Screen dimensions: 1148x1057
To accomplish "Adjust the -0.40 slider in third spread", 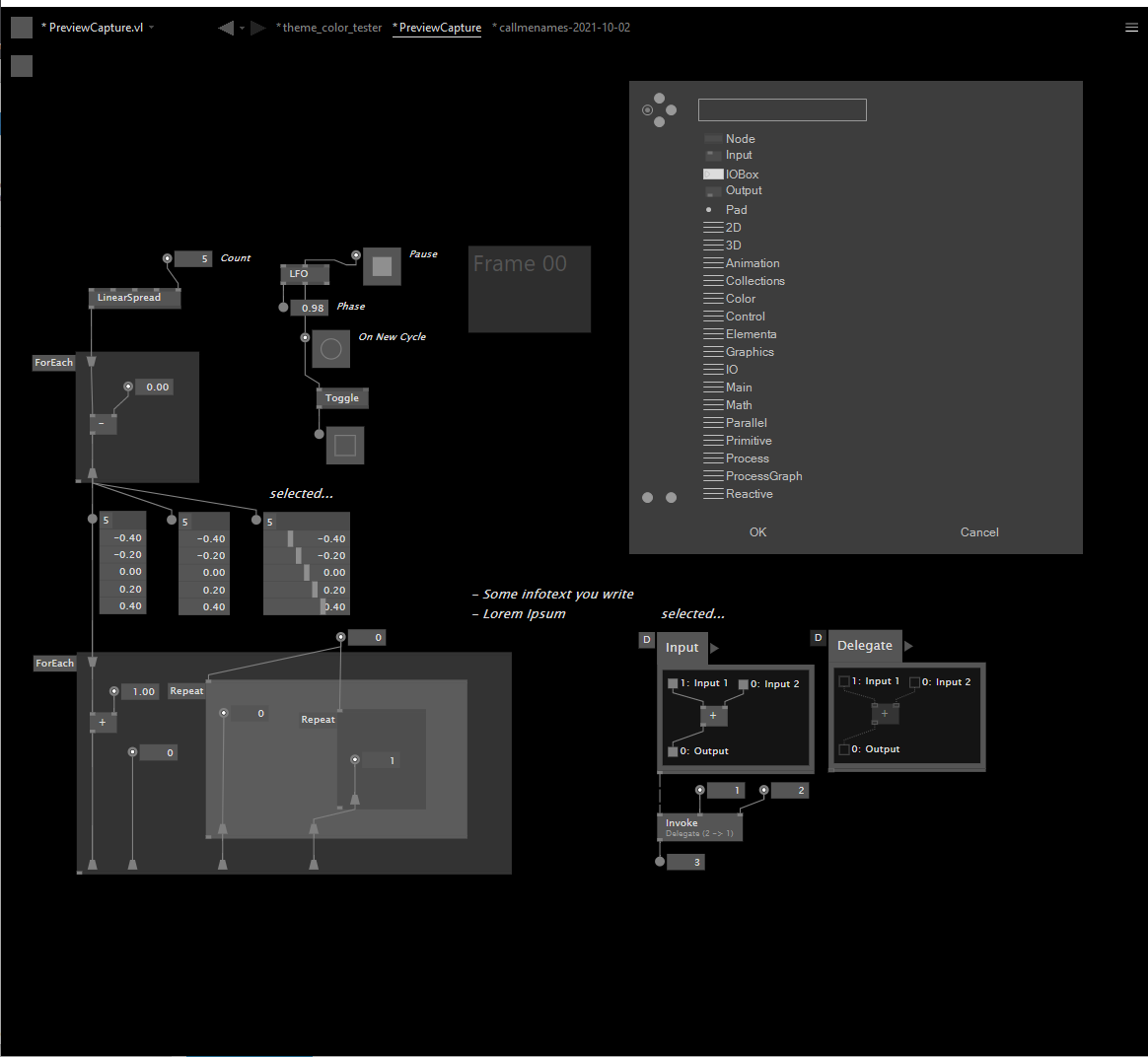I will [307, 538].
